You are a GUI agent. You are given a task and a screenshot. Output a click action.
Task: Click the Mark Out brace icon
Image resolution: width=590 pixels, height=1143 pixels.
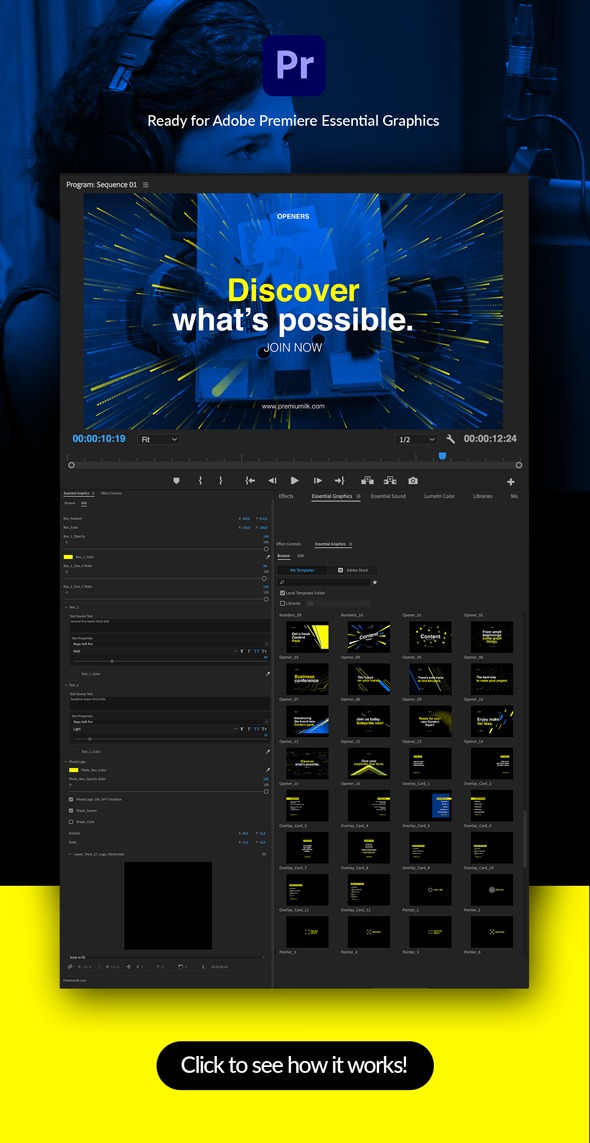pos(221,481)
